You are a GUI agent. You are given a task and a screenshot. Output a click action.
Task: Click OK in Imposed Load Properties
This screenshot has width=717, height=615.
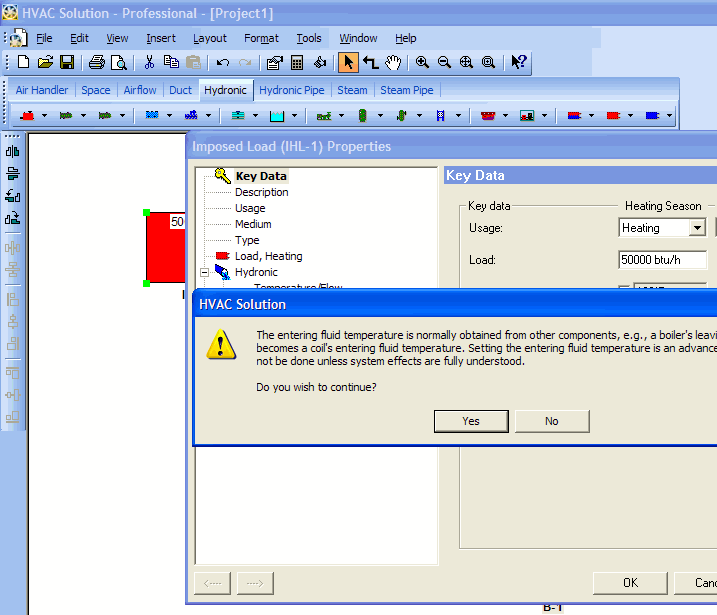pos(630,583)
